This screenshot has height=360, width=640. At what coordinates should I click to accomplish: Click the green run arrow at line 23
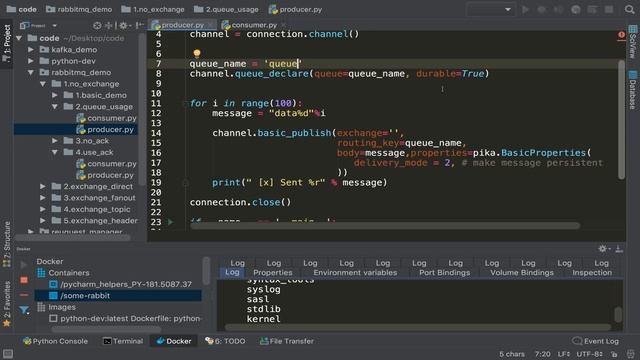[171, 222]
